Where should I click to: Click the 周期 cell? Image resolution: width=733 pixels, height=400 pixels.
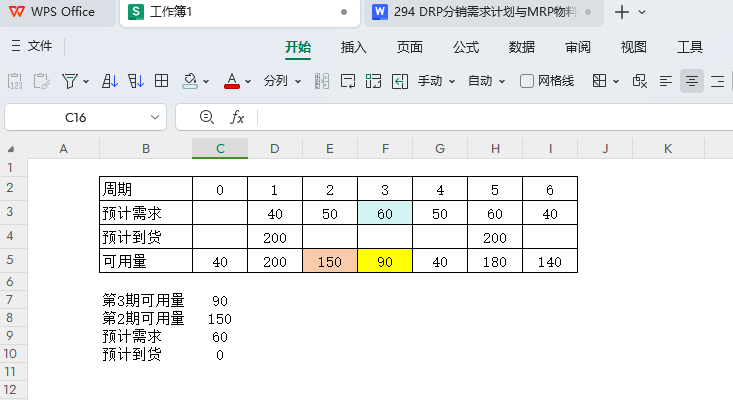click(x=145, y=189)
